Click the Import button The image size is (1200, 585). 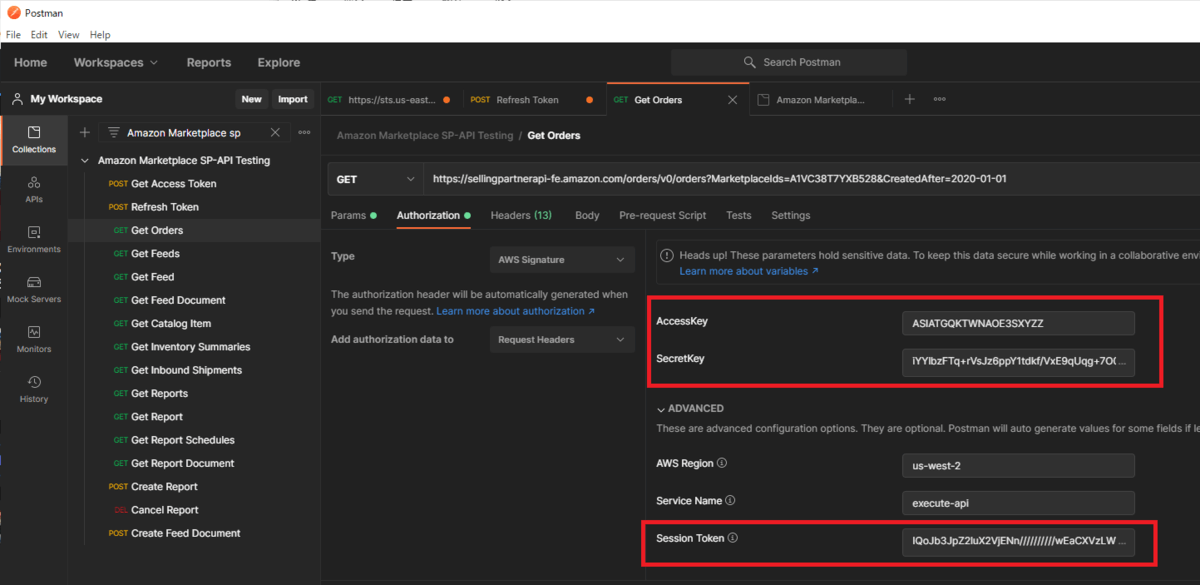(x=293, y=99)
